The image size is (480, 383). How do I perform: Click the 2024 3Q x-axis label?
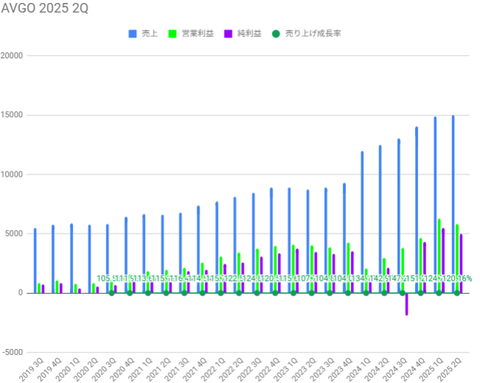coord(395,369)
